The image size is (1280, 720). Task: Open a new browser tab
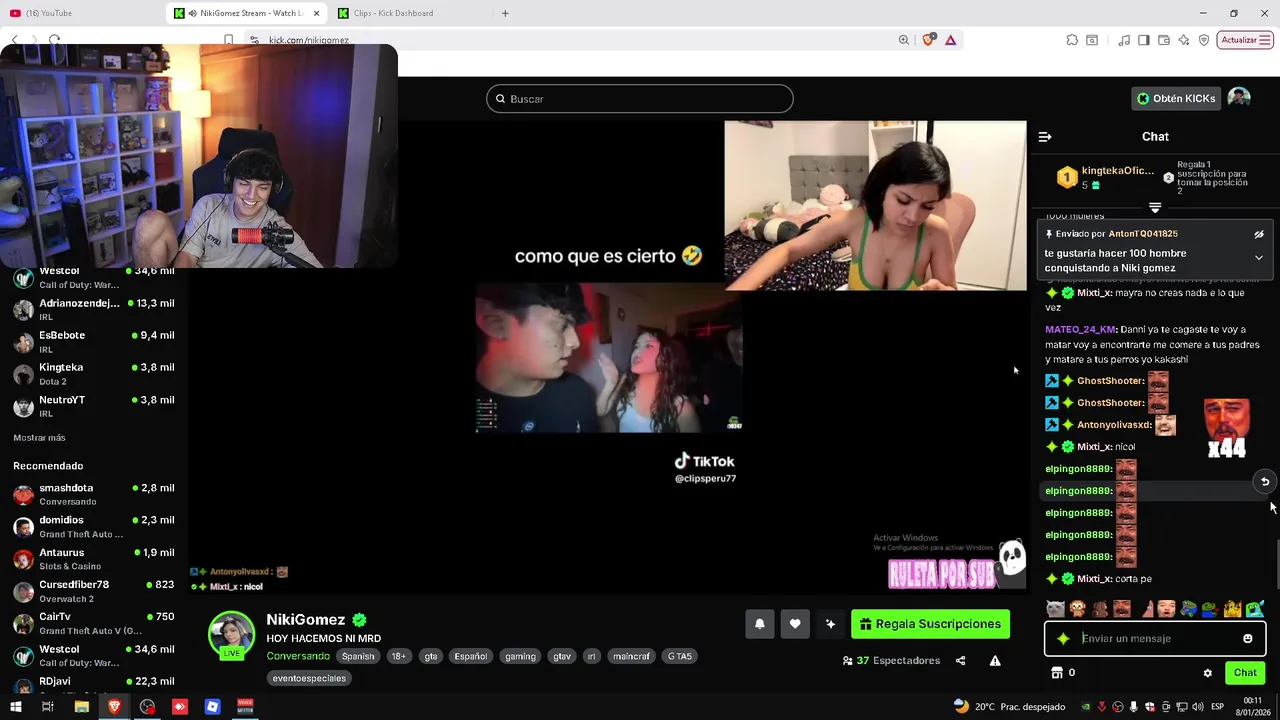(505, 13)
